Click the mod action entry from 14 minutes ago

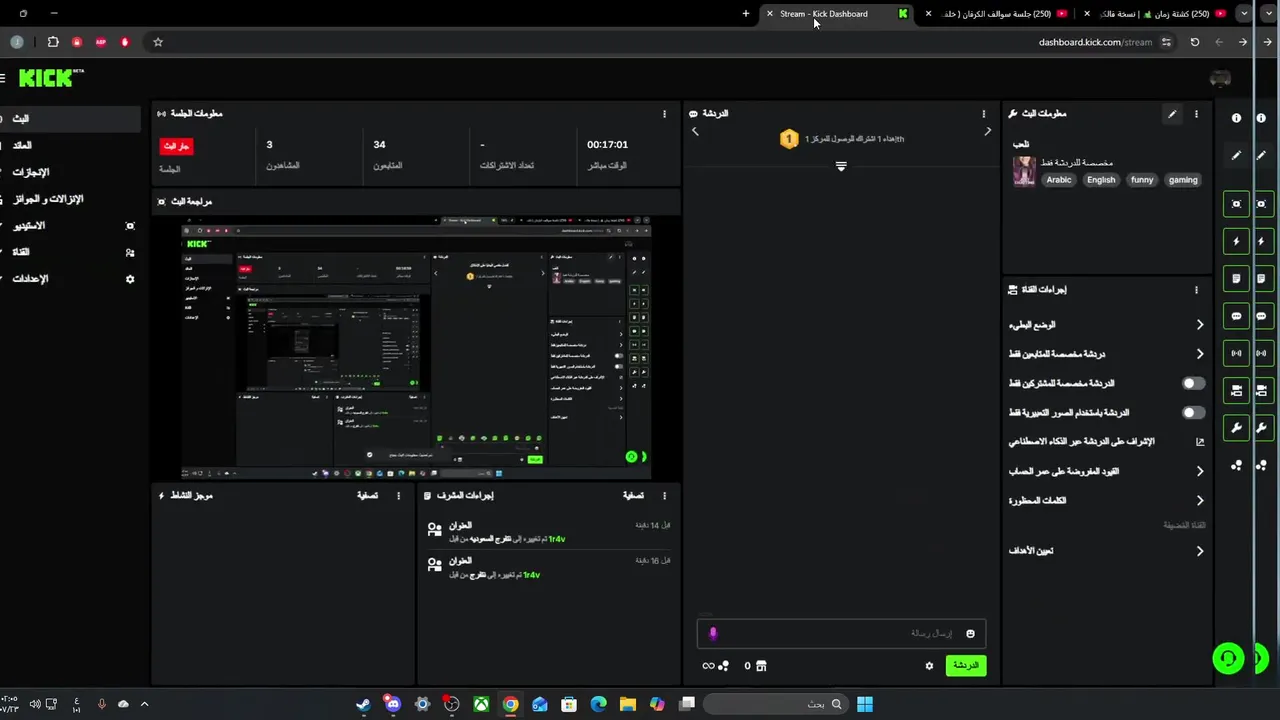coord(548,532)
